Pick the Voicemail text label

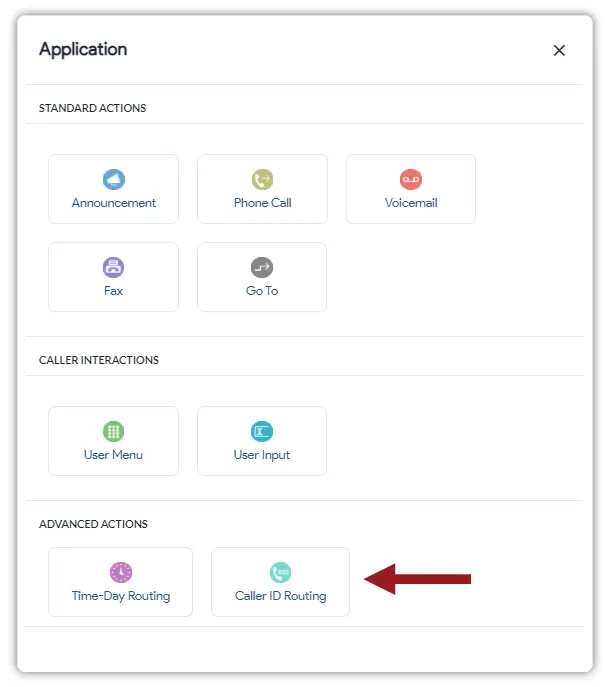pyautogui.click(x=411, y=203)
